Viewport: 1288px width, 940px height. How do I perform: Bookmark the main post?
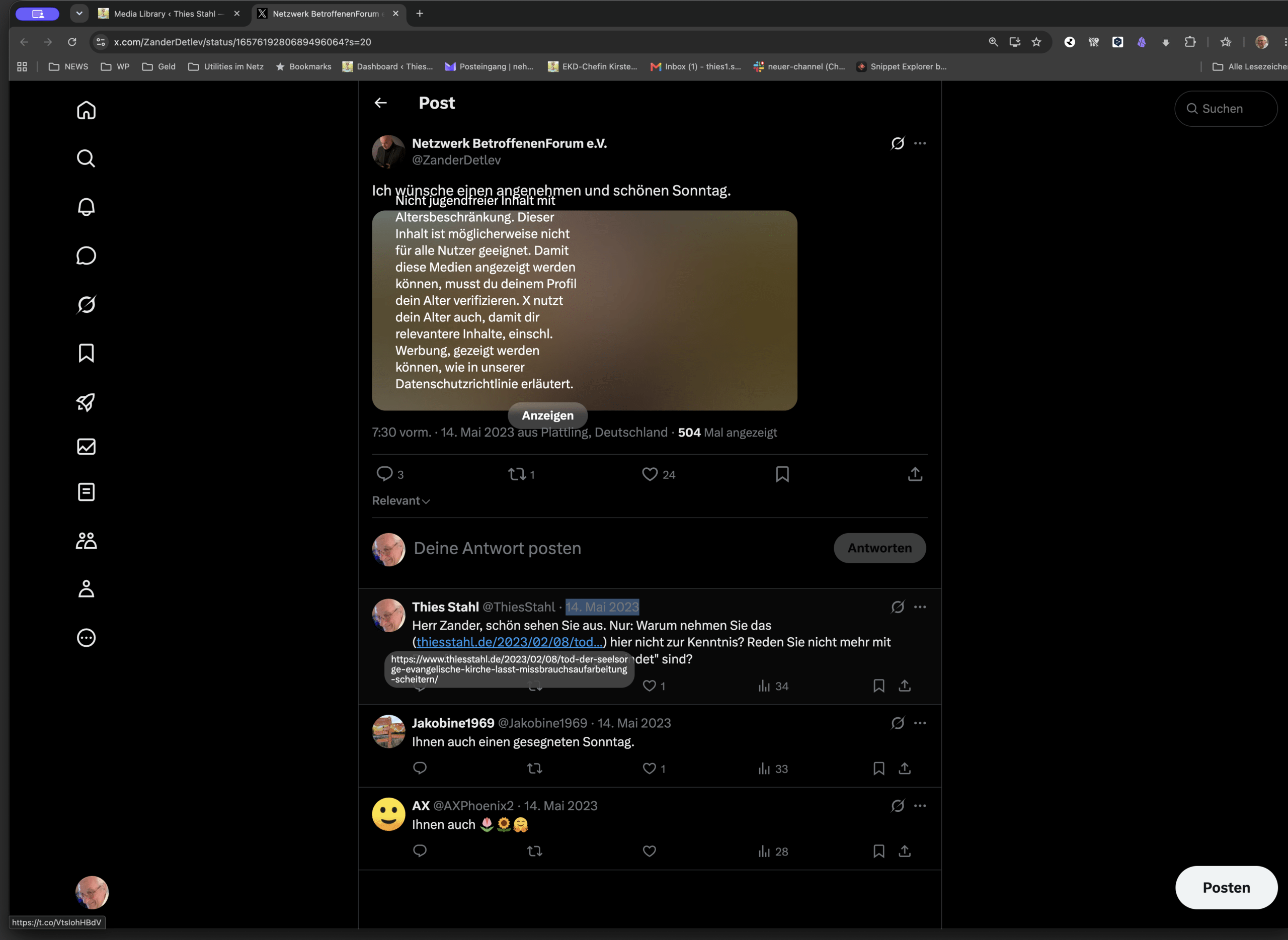782,474
